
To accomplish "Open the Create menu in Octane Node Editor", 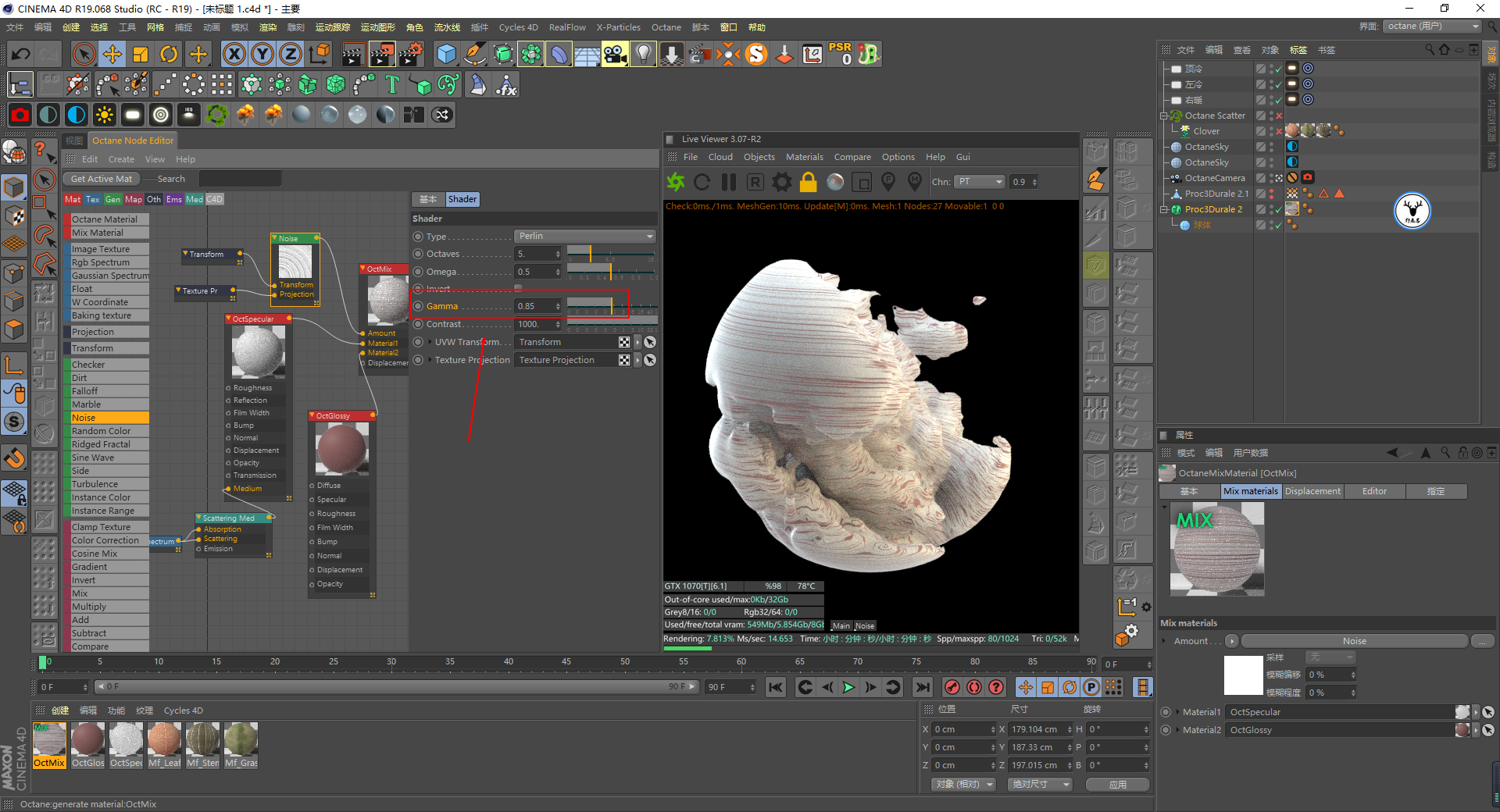I will point(121,159).
